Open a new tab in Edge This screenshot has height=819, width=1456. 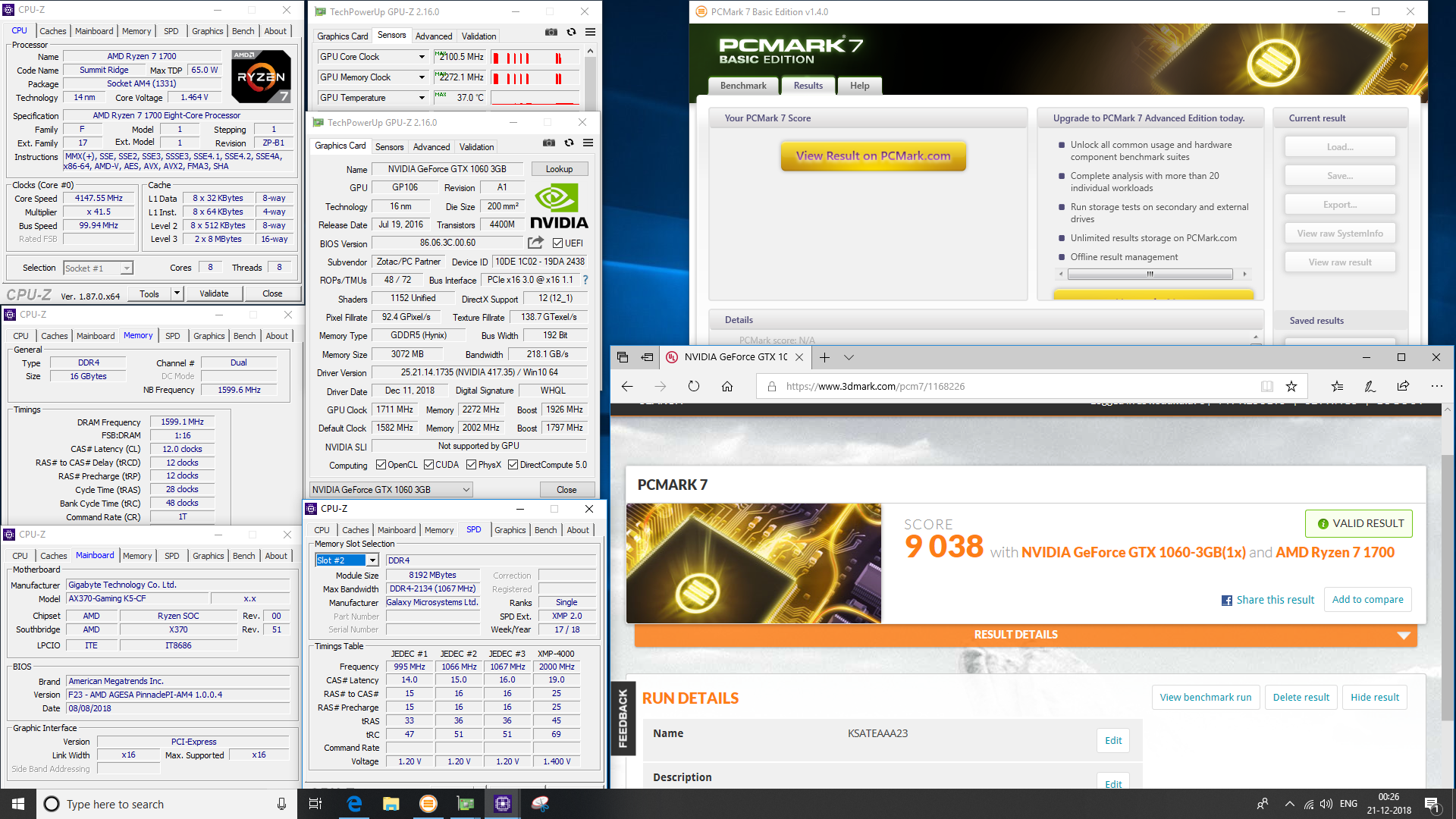[x=824, y=357]
